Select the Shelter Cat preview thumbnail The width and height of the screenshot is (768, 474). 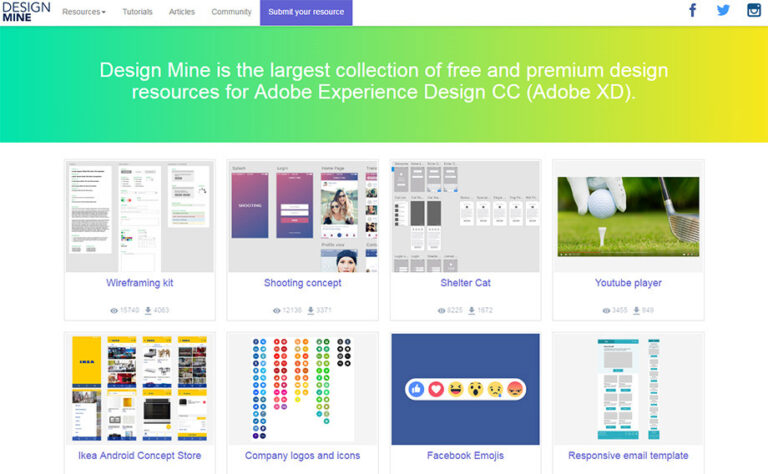click(465, 216)
